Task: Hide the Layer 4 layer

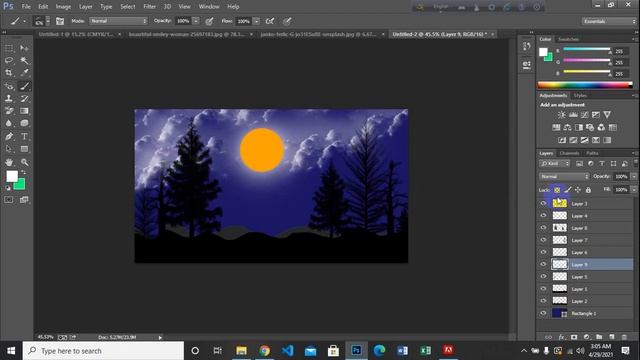Action: [543, 216]
